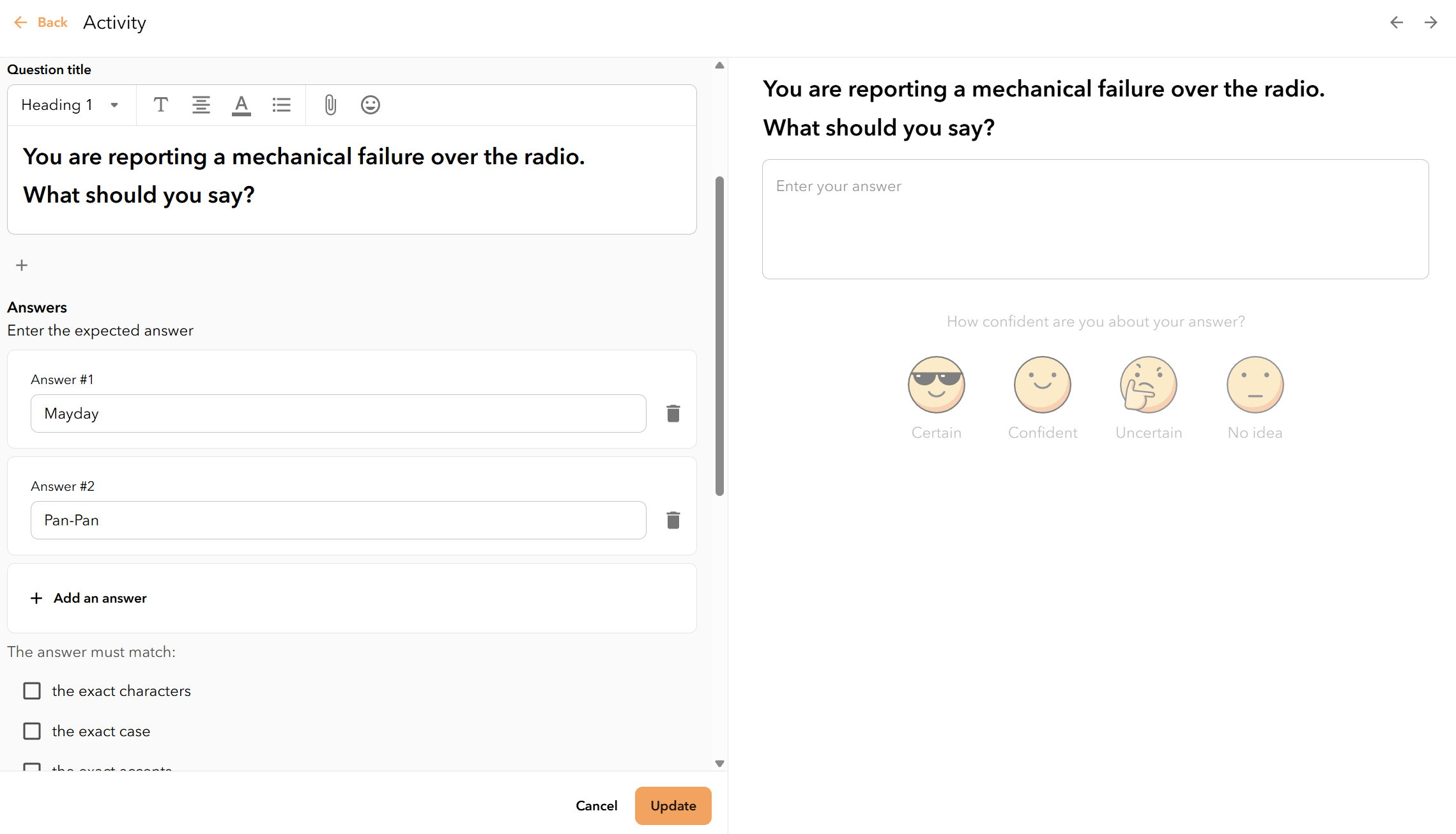The image size is (1456, 834).
Task: Check the exact characters option
Action: click(32, 691)
